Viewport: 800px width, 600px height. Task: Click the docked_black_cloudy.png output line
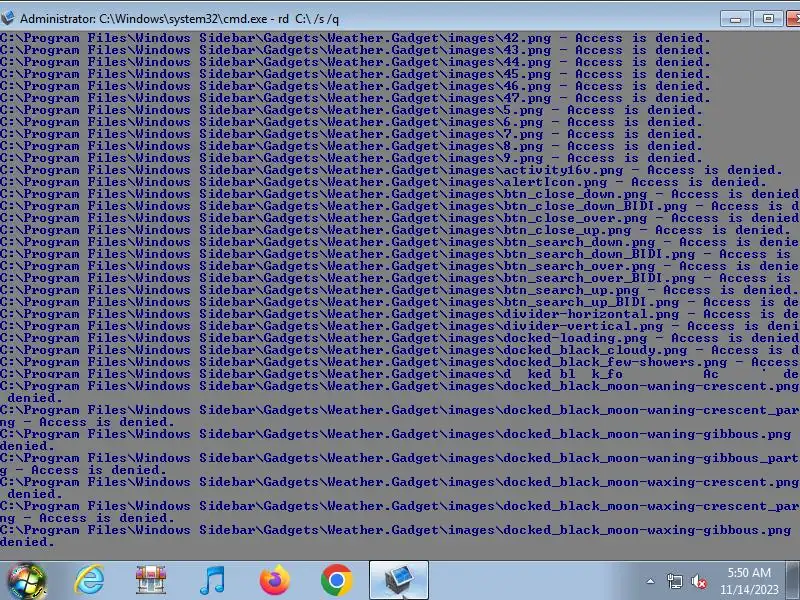pyautogui.click(x=400, y=350)
